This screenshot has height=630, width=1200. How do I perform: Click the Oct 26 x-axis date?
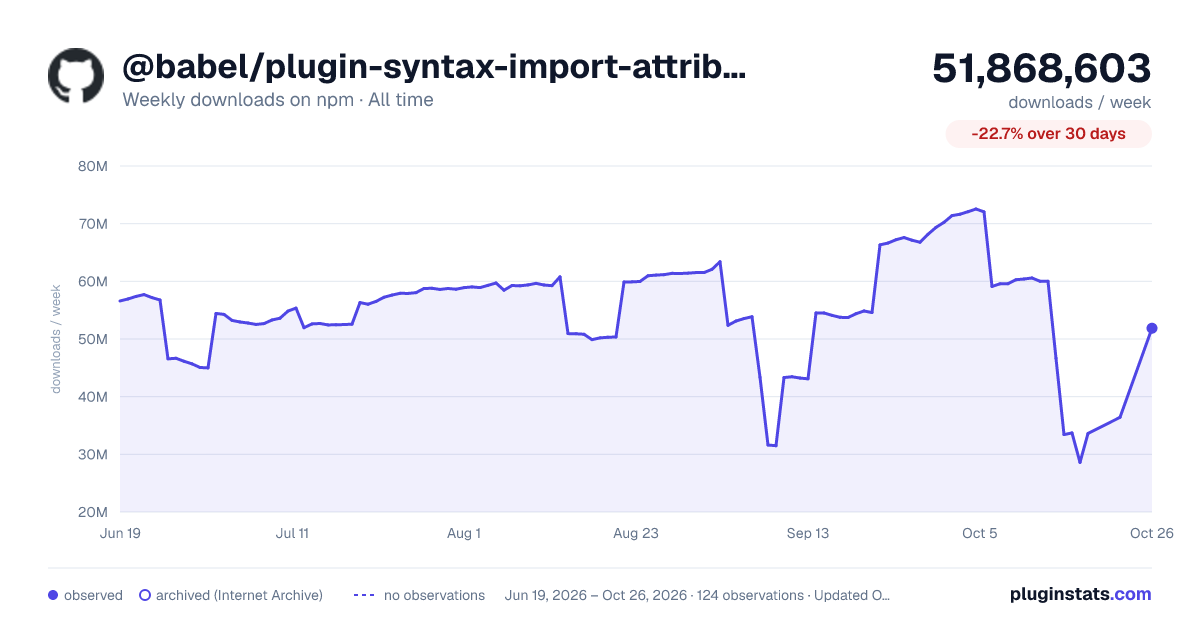pos(1151,533)
